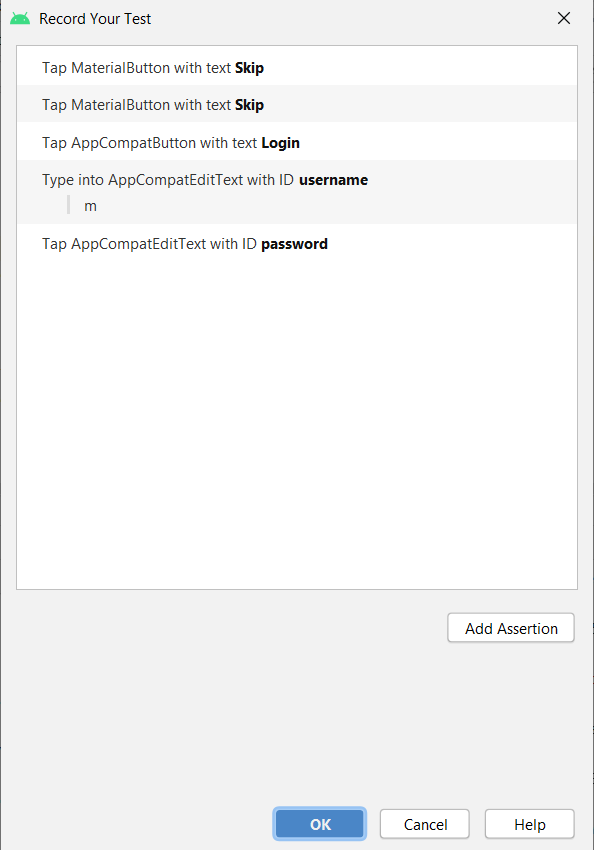The height and width of the screenshot is (850, 594).
Task: Select the second Tap MaterialButton Skip step
Action: (297, 105)
